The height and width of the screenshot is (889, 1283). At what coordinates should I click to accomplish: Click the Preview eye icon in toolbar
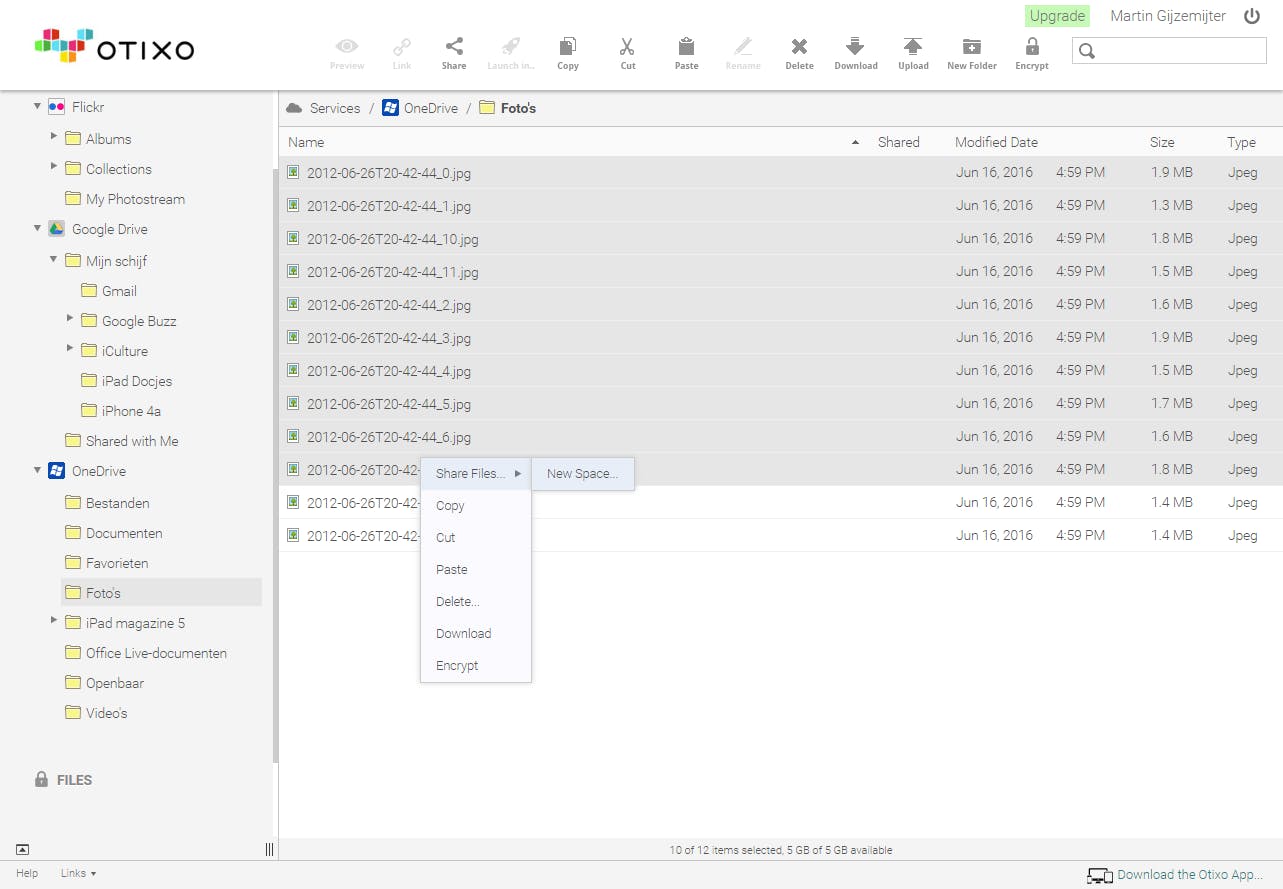[x=347, y=46]
